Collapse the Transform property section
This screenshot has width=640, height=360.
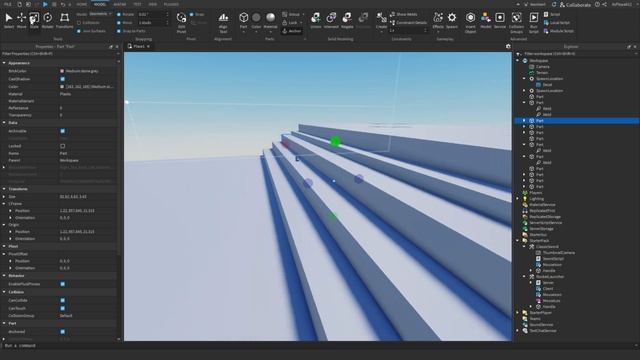pos(4,189)
